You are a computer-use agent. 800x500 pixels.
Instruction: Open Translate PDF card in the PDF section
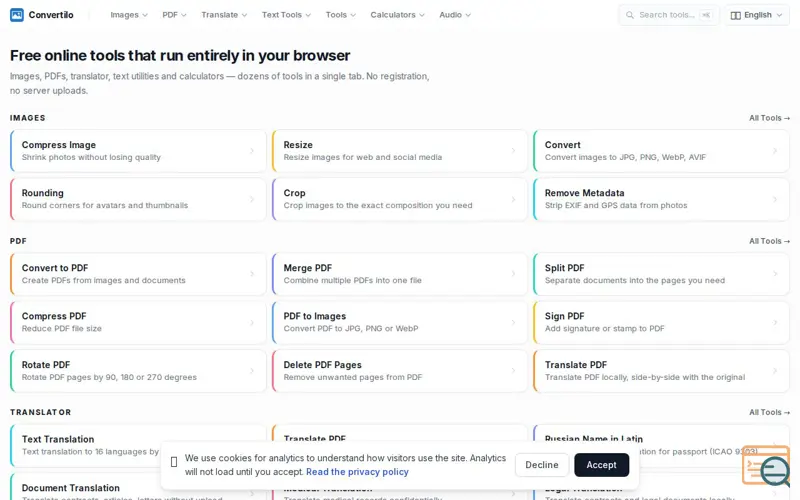point(661,371)
